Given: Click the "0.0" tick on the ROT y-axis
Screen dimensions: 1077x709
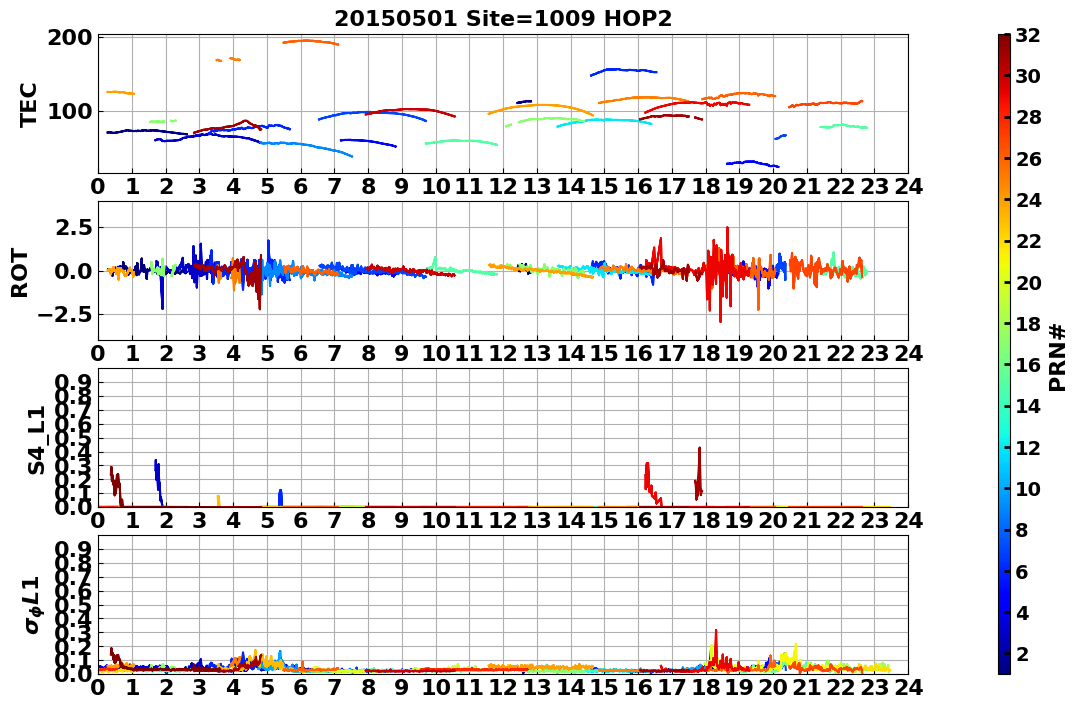Looking at the screenshot, I should pyautogui.click(x=73, y=271).
